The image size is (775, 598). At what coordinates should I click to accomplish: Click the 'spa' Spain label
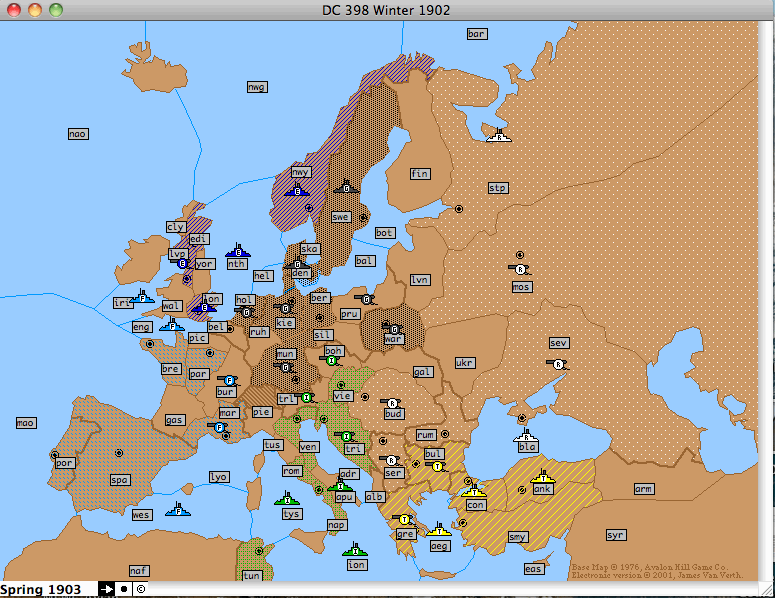coord(120,479)
